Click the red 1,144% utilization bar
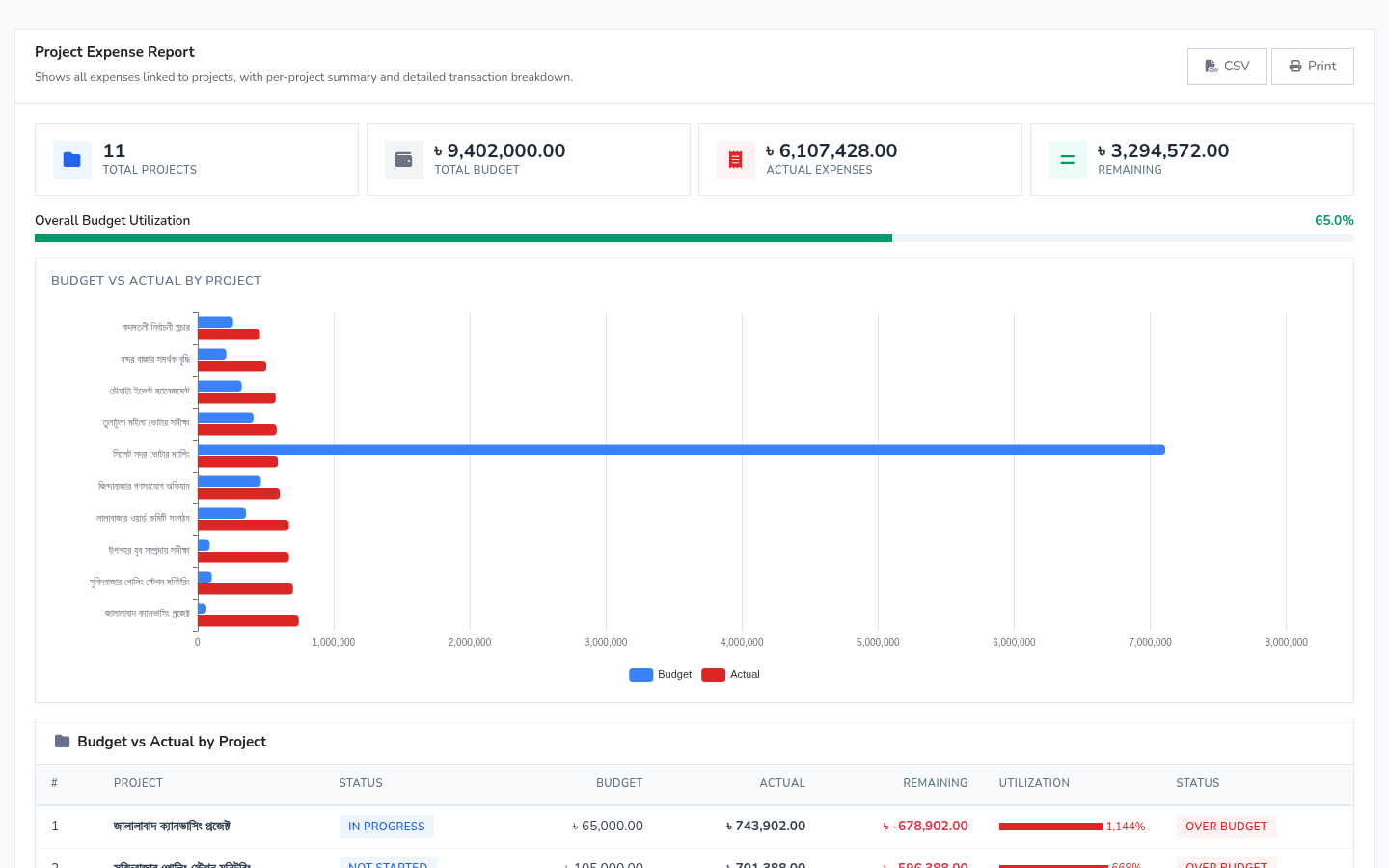Image resolution: width=1389 pixels, height=868 pixels. tap(1050, 827)
